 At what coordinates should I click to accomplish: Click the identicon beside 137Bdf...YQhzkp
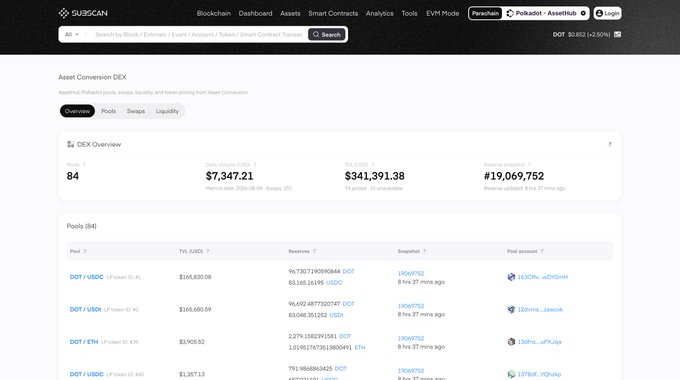511,374
